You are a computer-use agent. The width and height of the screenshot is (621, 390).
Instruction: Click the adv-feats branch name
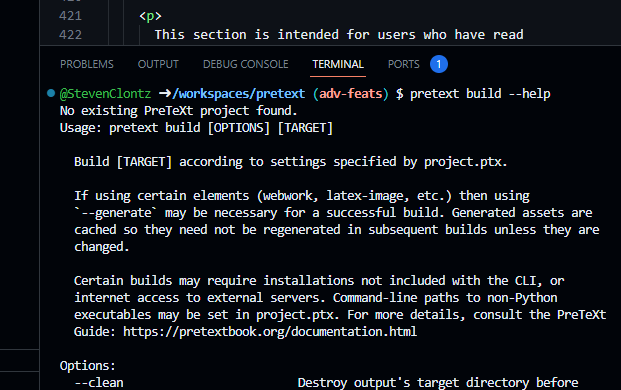[351, 94]
